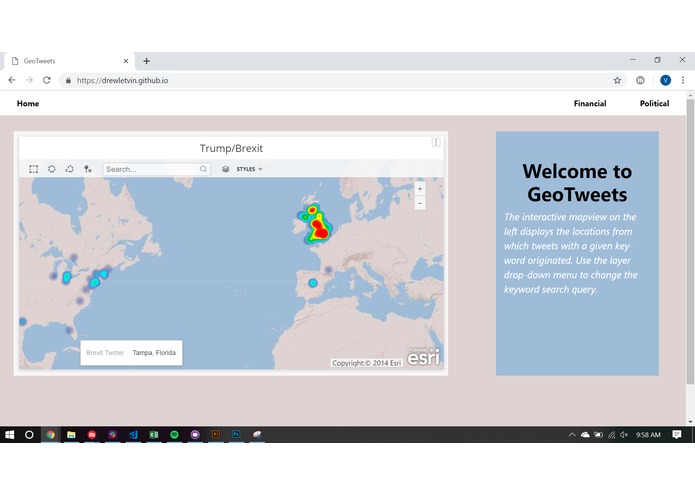Screen dimensions: 695x494
Task: Open Spotify from the taskbar
Action: coord(174,435)
